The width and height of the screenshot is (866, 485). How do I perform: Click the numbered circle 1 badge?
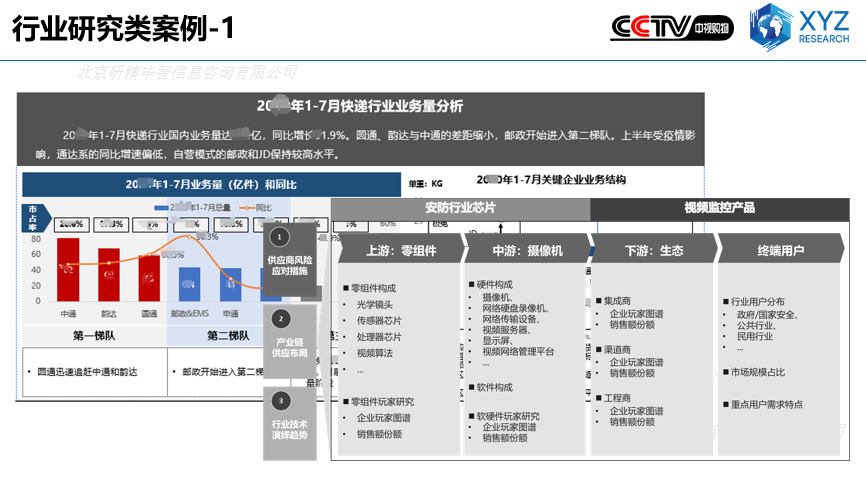[281, 236]
